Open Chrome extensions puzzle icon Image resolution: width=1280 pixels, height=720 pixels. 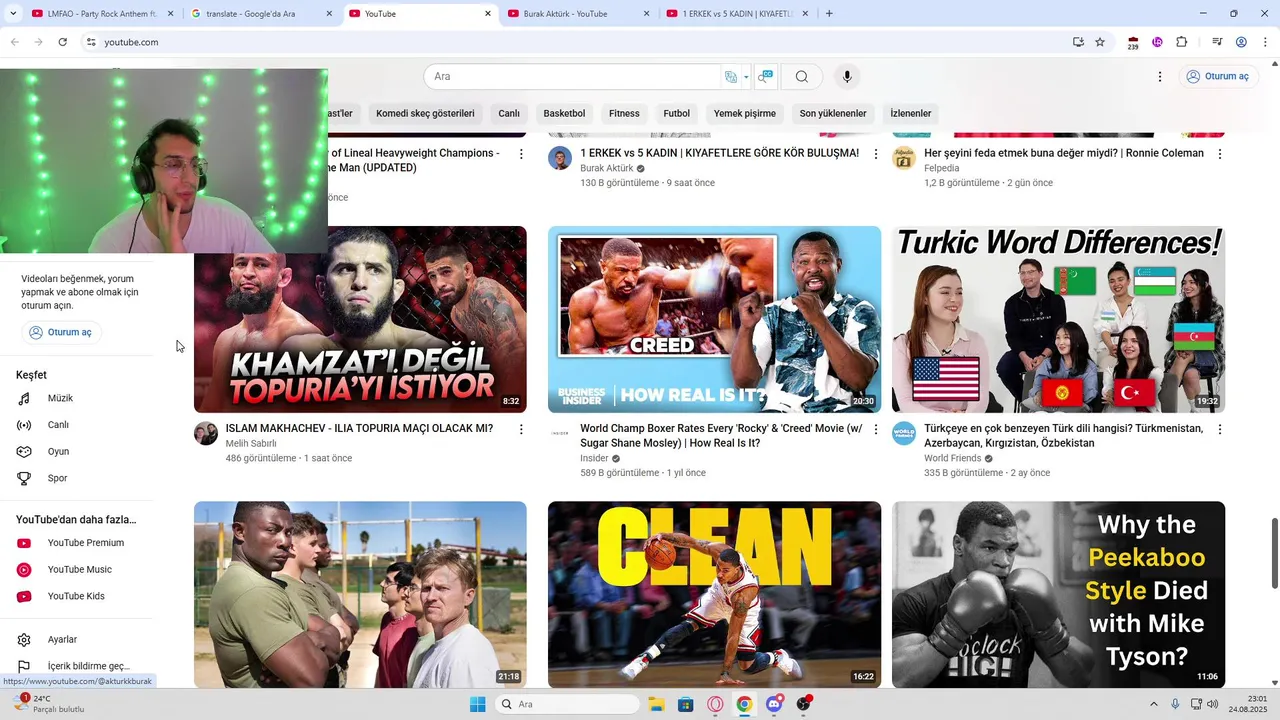pyautogui.click(x=1182, y=42)
